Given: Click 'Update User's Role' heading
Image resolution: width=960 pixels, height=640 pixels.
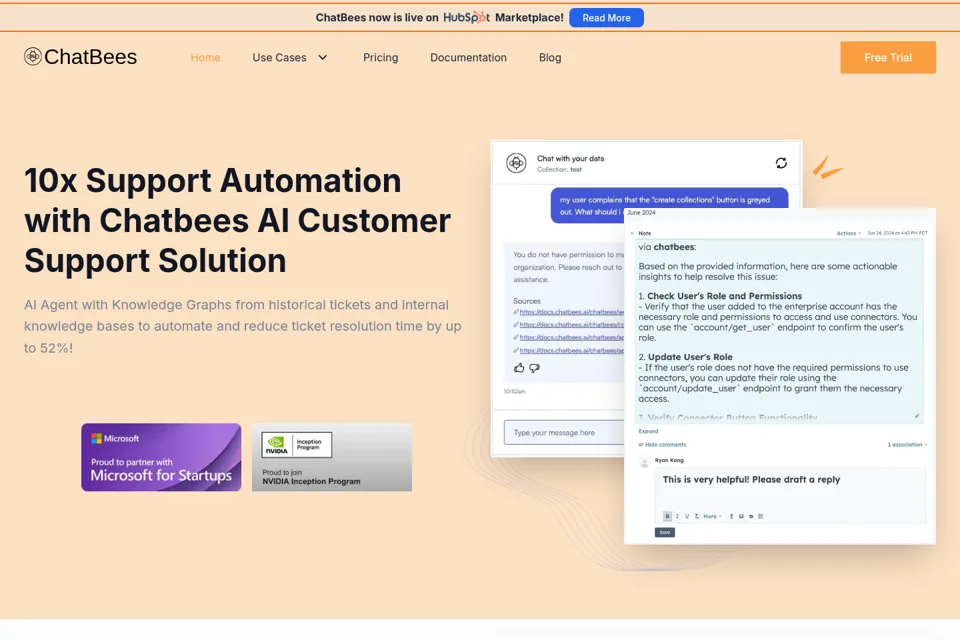Looking at the screenshot, I should pos(690,357).
